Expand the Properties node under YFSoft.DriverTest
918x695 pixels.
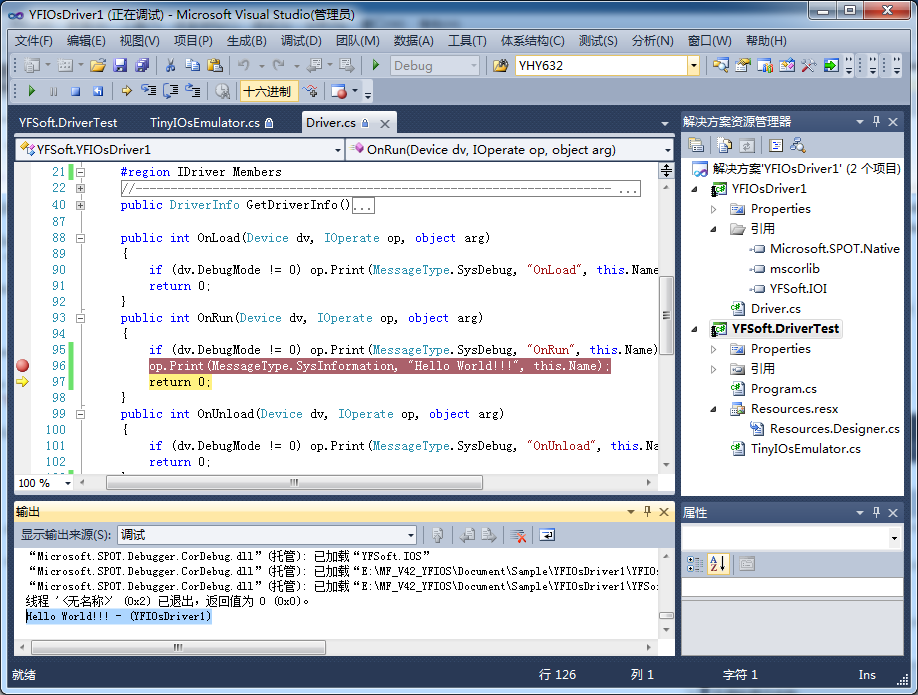[x=714, y=350]
